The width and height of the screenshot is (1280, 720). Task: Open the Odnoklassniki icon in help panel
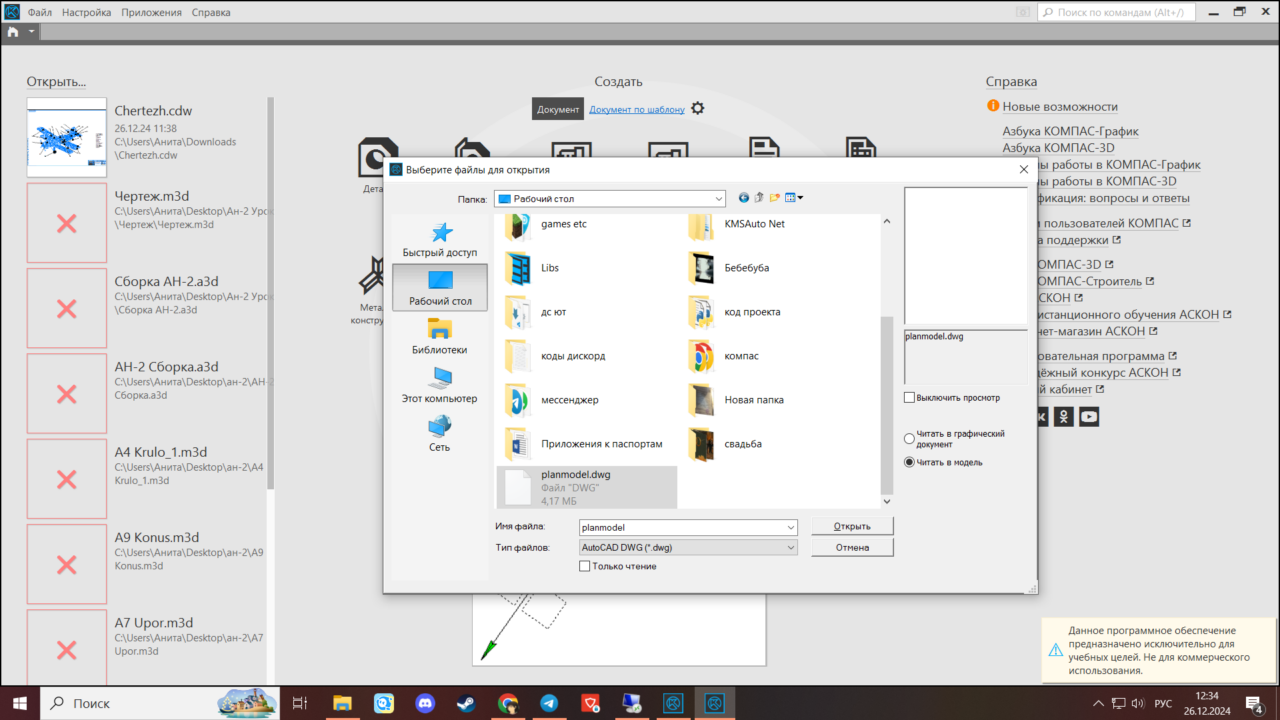[x=1064, y=416]
